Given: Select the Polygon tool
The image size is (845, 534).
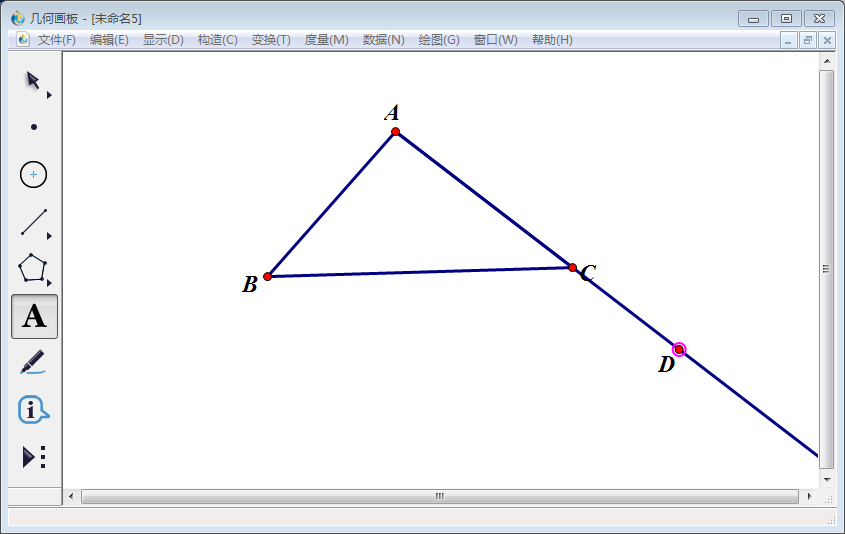Looking at the screenshot, I should pos(32,268).
